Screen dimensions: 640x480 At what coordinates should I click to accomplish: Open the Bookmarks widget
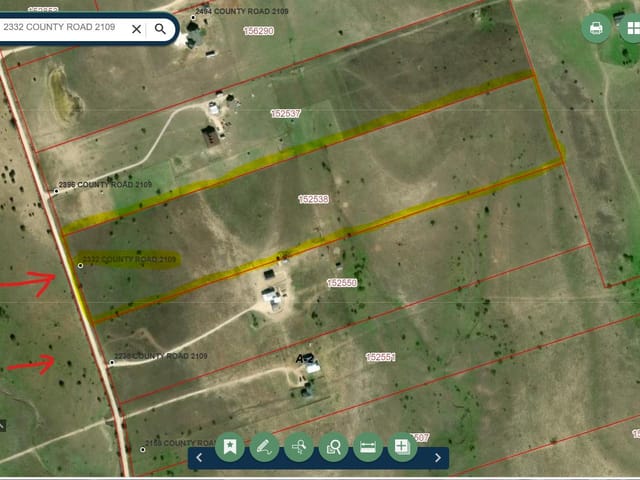point(230,447)
